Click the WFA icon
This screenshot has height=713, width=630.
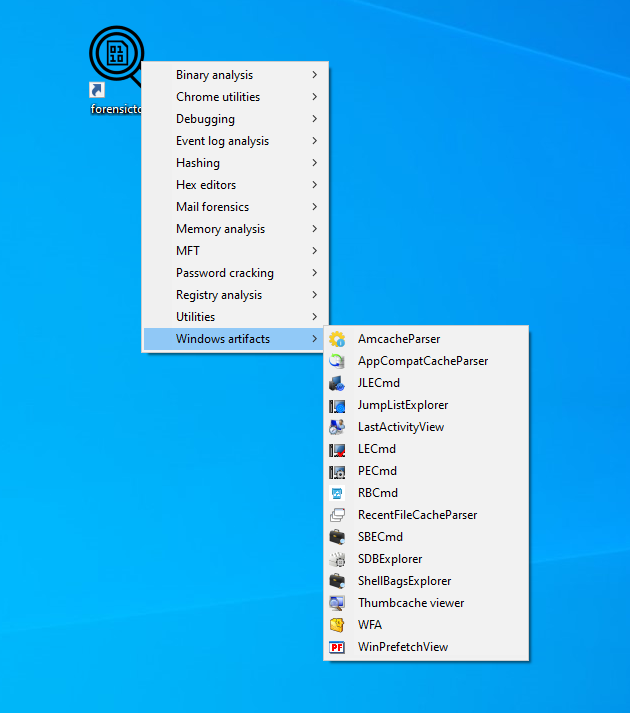337,625
